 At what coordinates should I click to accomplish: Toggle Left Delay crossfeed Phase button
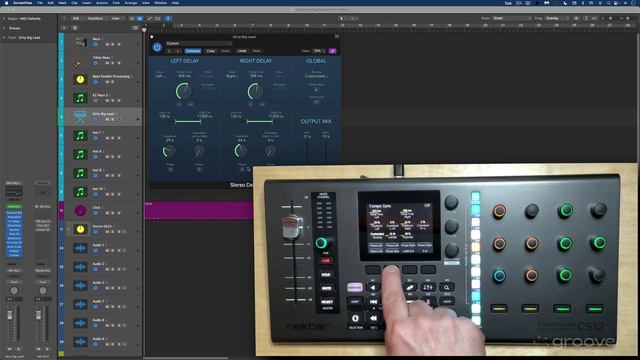(199, 169)
